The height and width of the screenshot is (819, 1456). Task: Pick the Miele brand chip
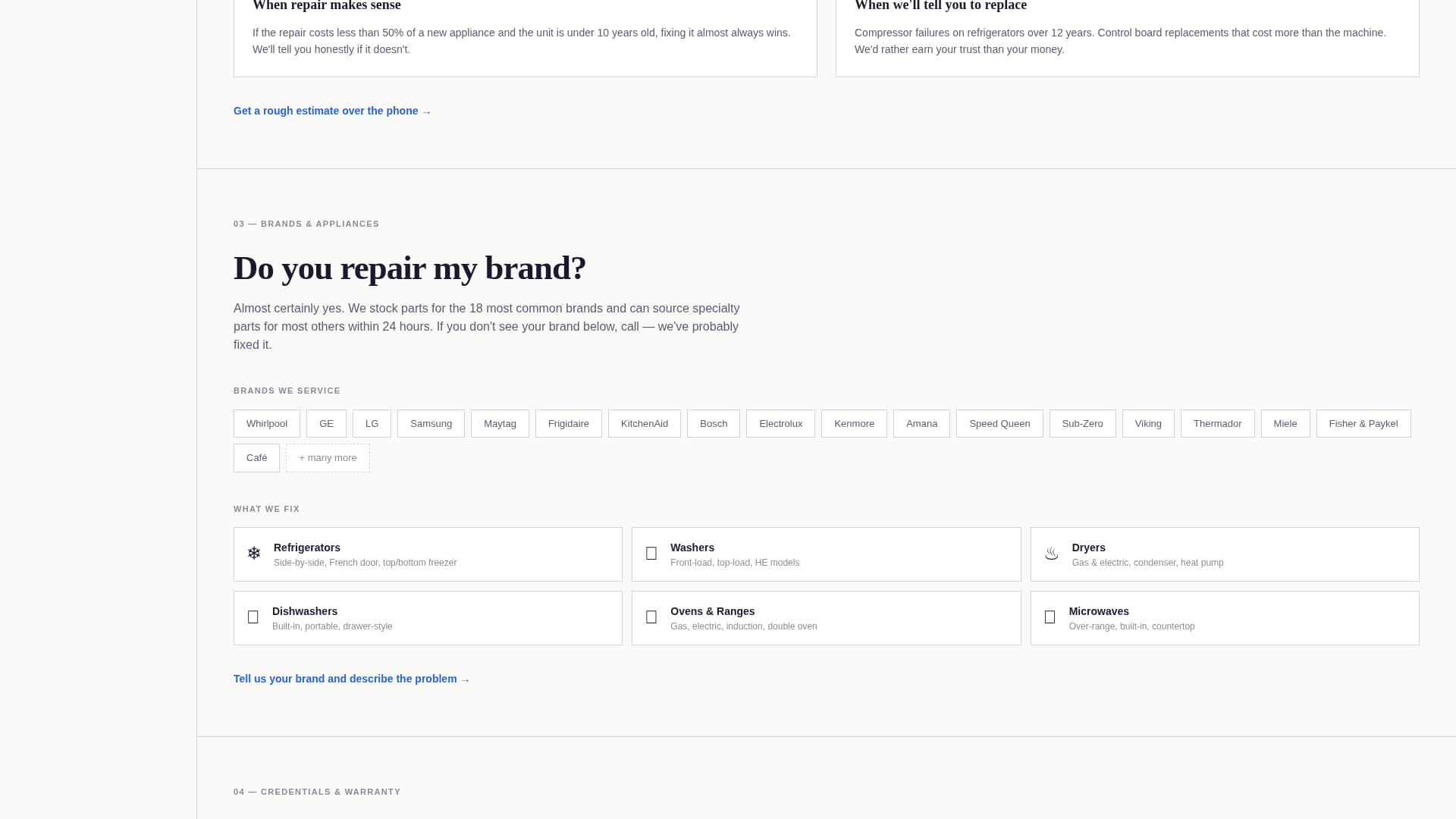(1285, 424)
